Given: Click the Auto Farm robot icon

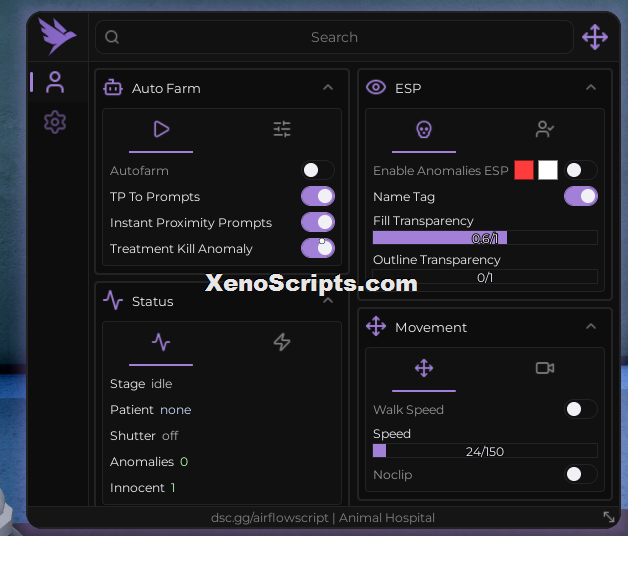Looking at the screenshot, I should (113, 88).
